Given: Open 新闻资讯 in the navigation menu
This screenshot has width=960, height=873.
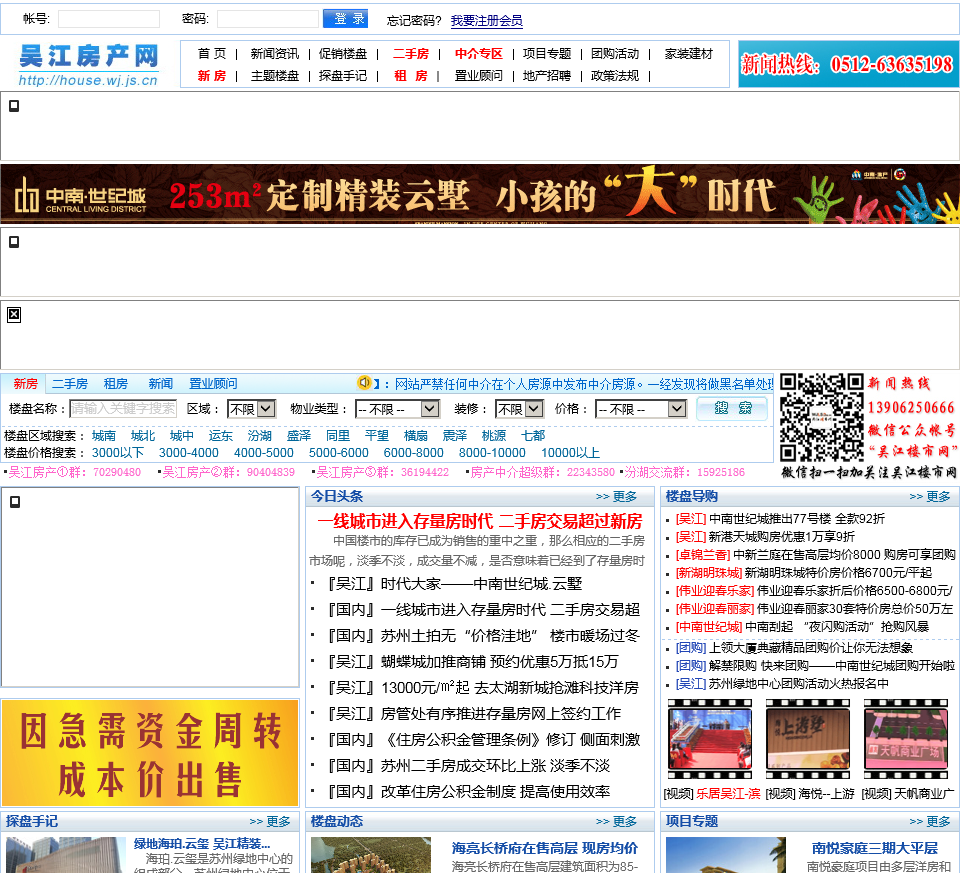Looking at the screenshot, I should coord(275,54).
